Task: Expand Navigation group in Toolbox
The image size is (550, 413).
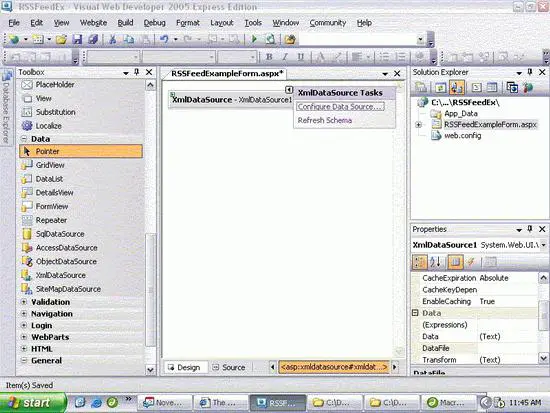Action: pos(24,313)
